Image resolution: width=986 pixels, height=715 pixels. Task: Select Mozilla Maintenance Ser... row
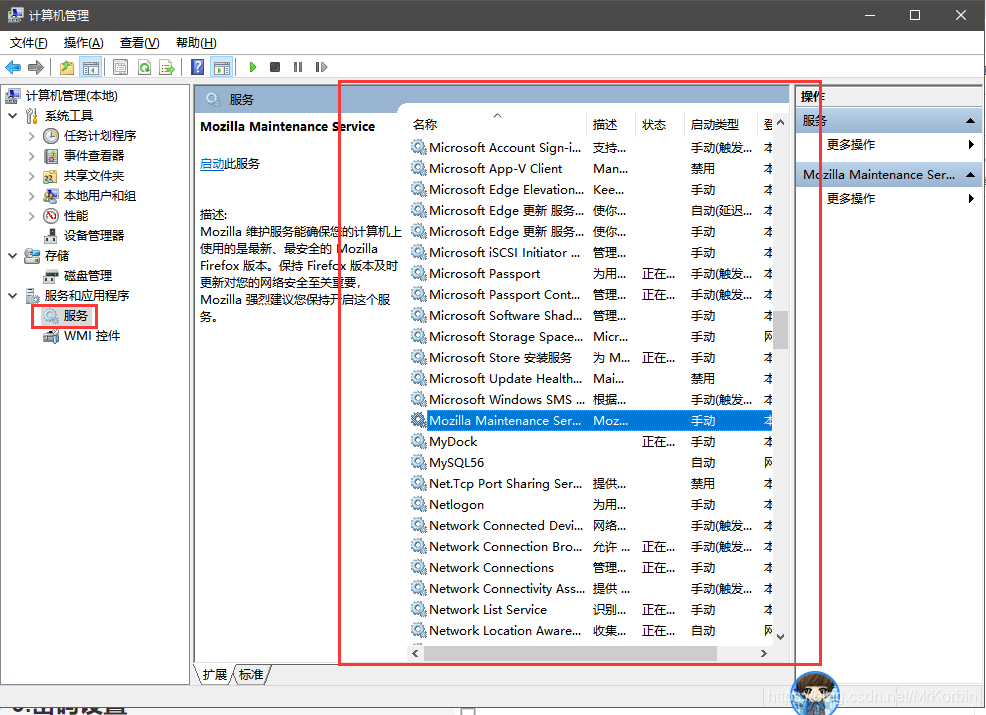(591, 421)
